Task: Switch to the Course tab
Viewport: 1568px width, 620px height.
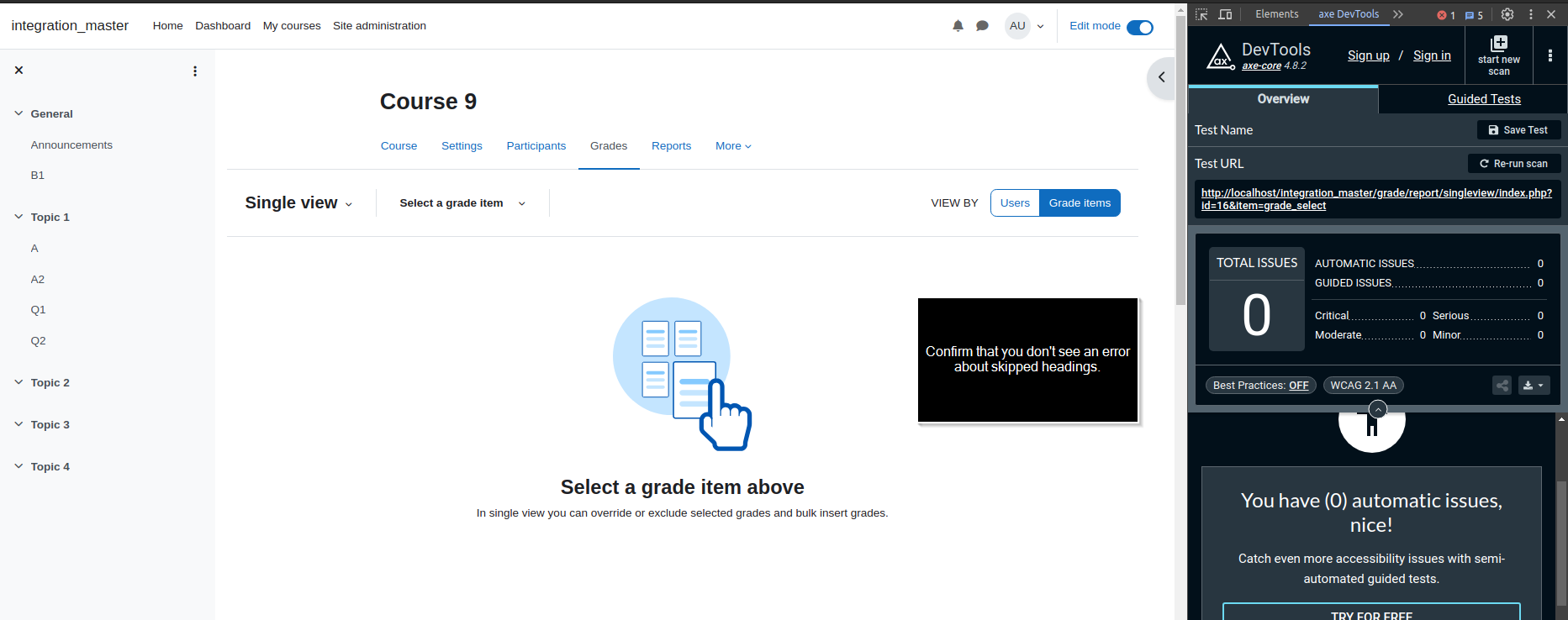Action: pyautogui.click(x=399, y=146)
